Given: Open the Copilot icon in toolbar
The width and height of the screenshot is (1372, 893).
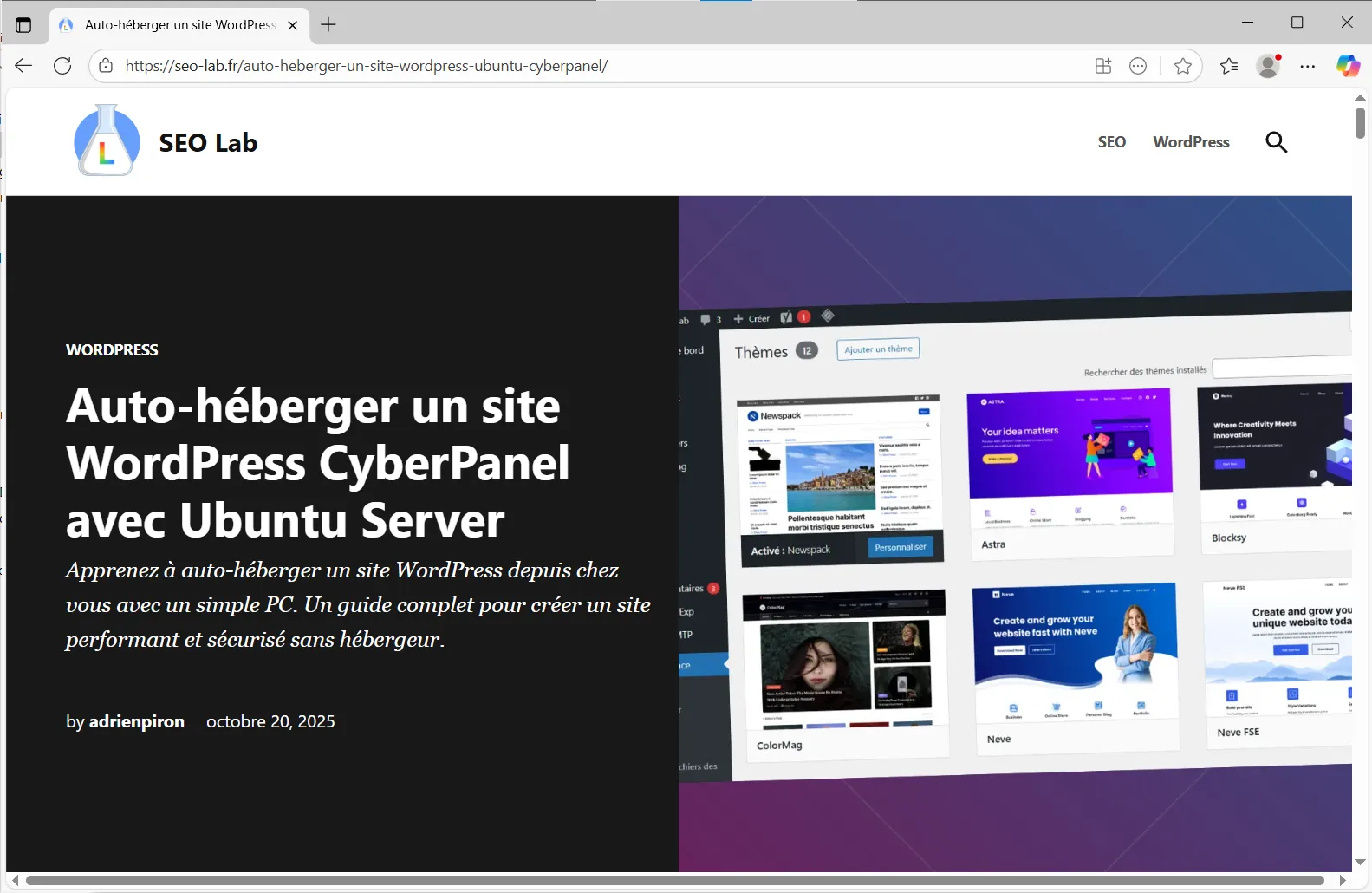Looking at the screenshot, I should point(1348,66).
